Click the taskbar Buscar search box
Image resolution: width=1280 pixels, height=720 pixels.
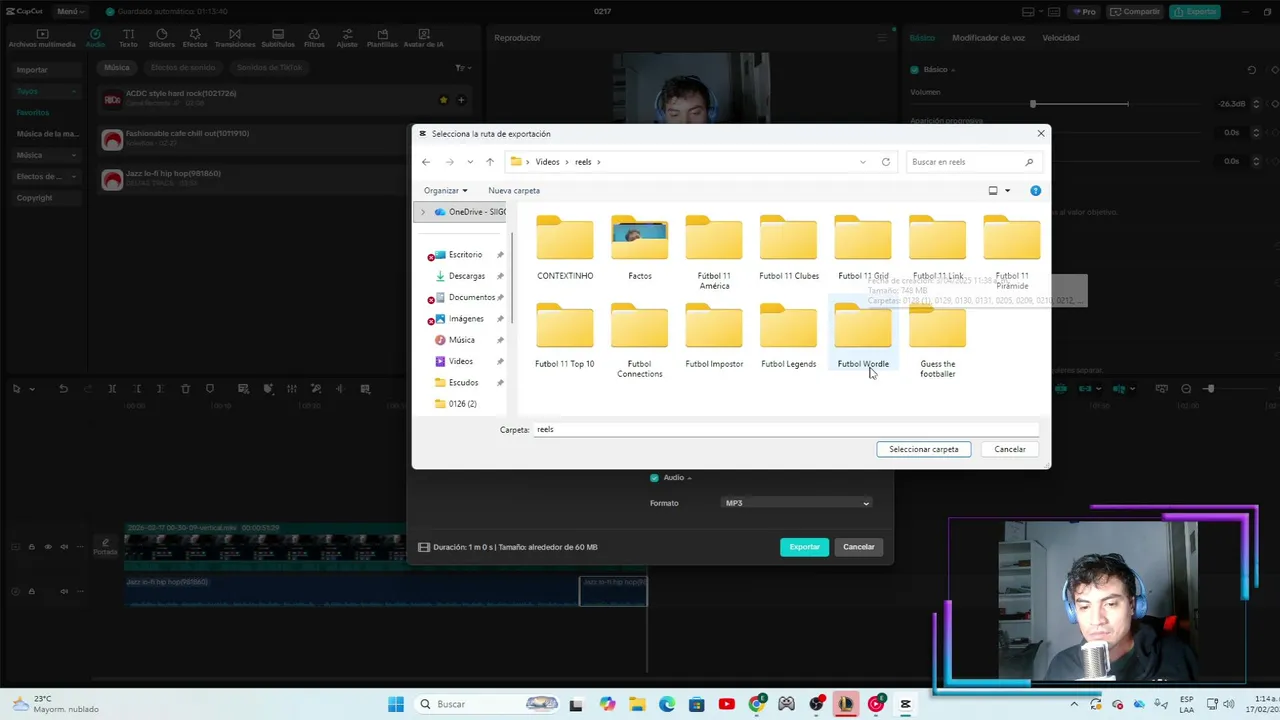point(487,704)
